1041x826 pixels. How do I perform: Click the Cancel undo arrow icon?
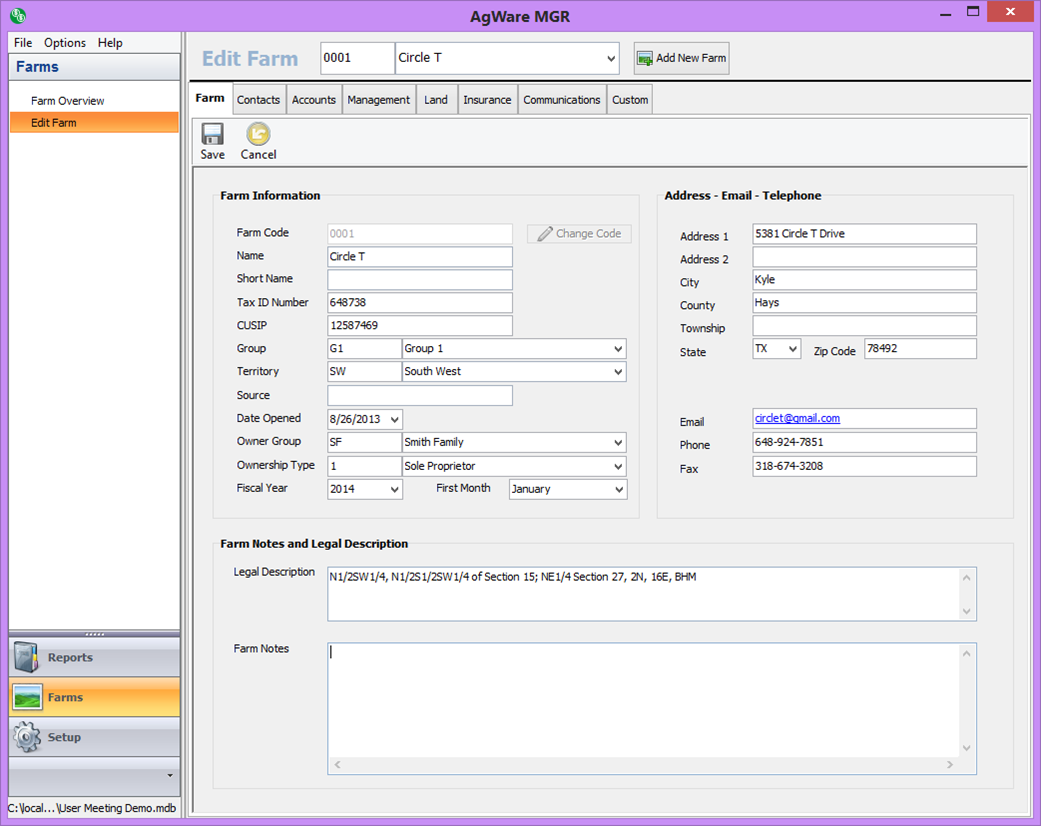click(258, 135)
